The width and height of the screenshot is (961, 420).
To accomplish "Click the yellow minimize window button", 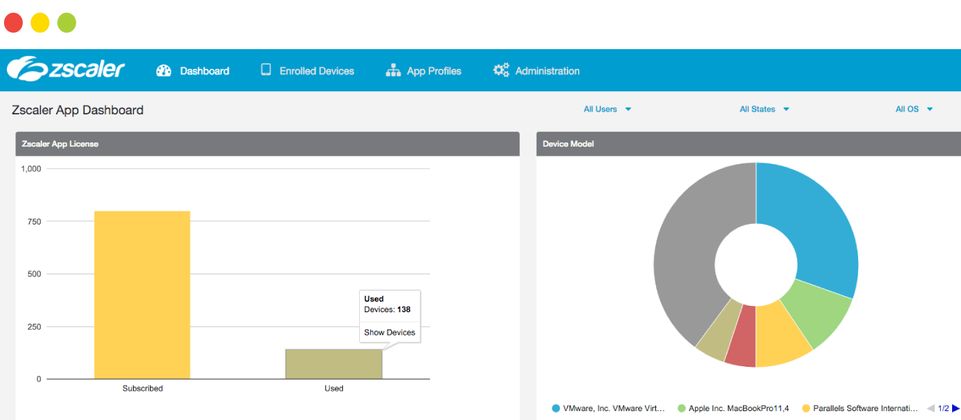I will pyautogui.click(x=40, y=23).
